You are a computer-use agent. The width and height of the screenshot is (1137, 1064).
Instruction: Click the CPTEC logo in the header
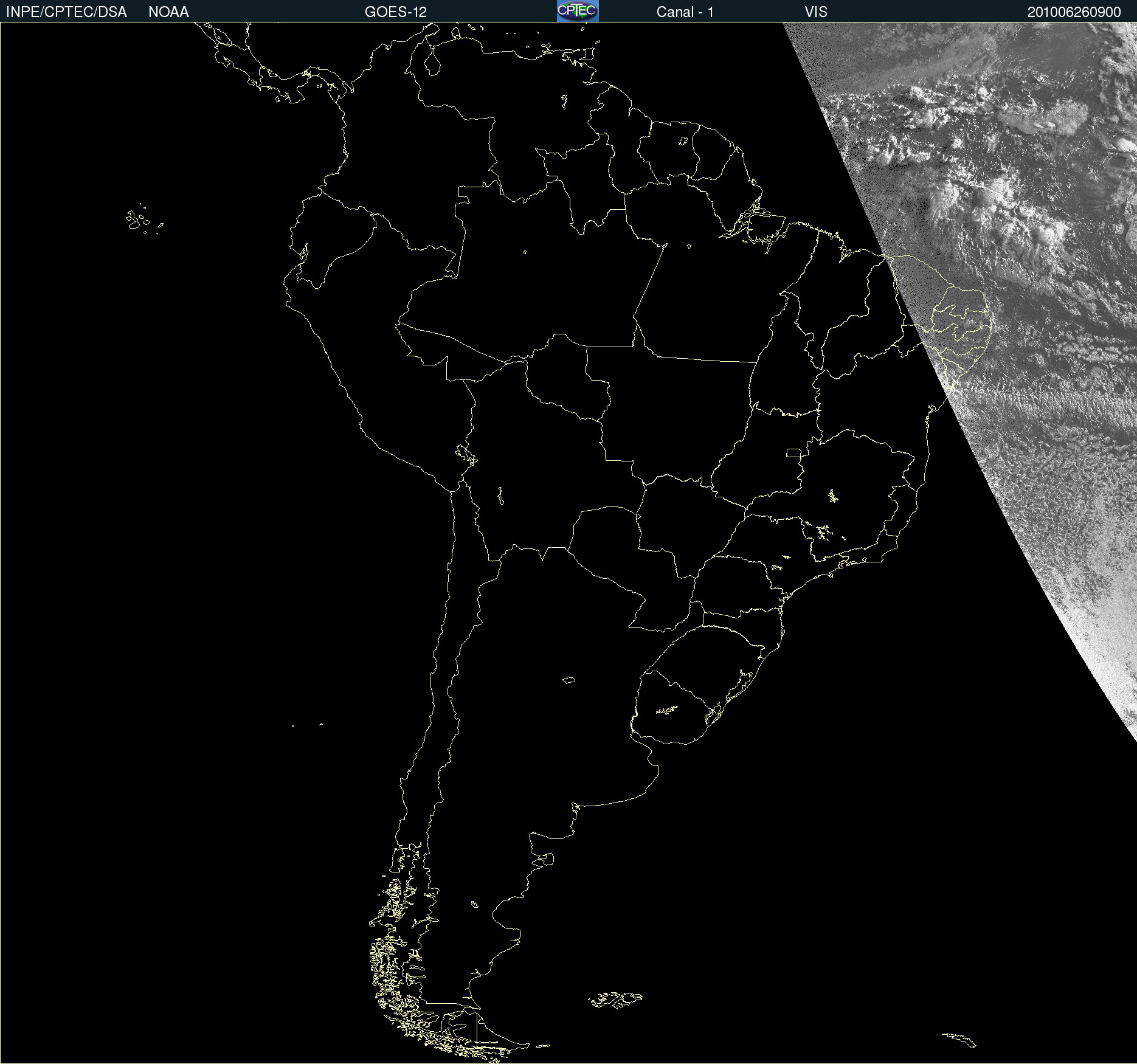coord(578,11)
